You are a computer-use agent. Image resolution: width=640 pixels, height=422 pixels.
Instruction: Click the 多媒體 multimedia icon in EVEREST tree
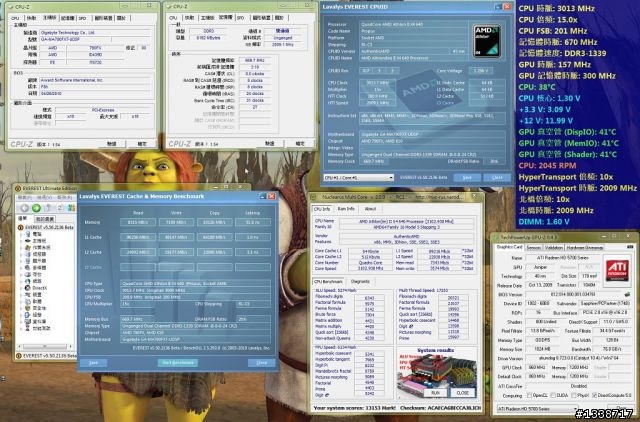pyautogui.click(x=28, y=268)
